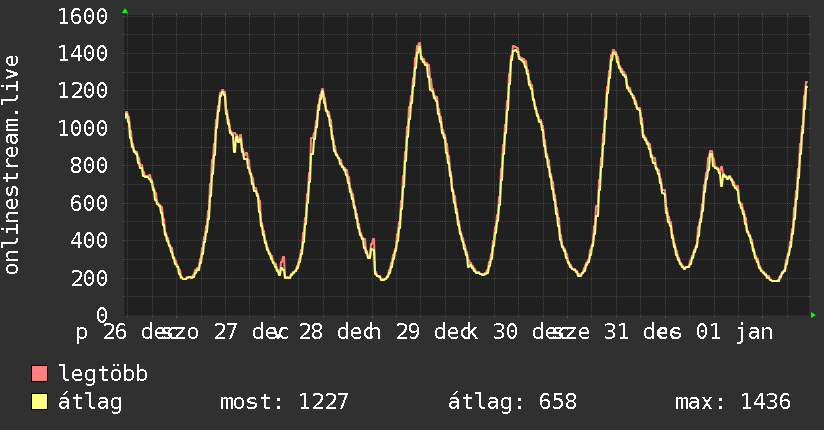
Task: Click the átlag: 658 statistic
Action: pyautogui.click(x=512, y=402)
